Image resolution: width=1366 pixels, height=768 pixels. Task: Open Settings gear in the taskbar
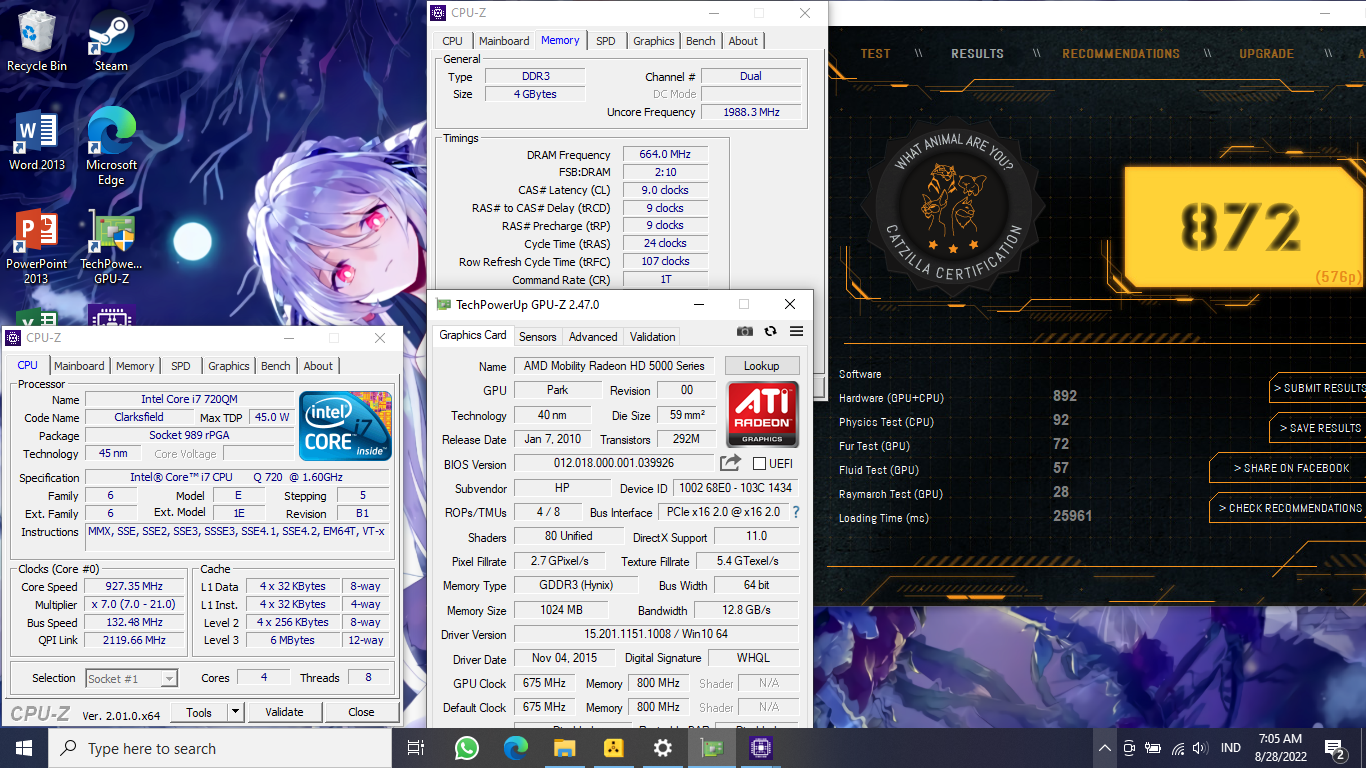pyautogui.click(x=662, y=748)
